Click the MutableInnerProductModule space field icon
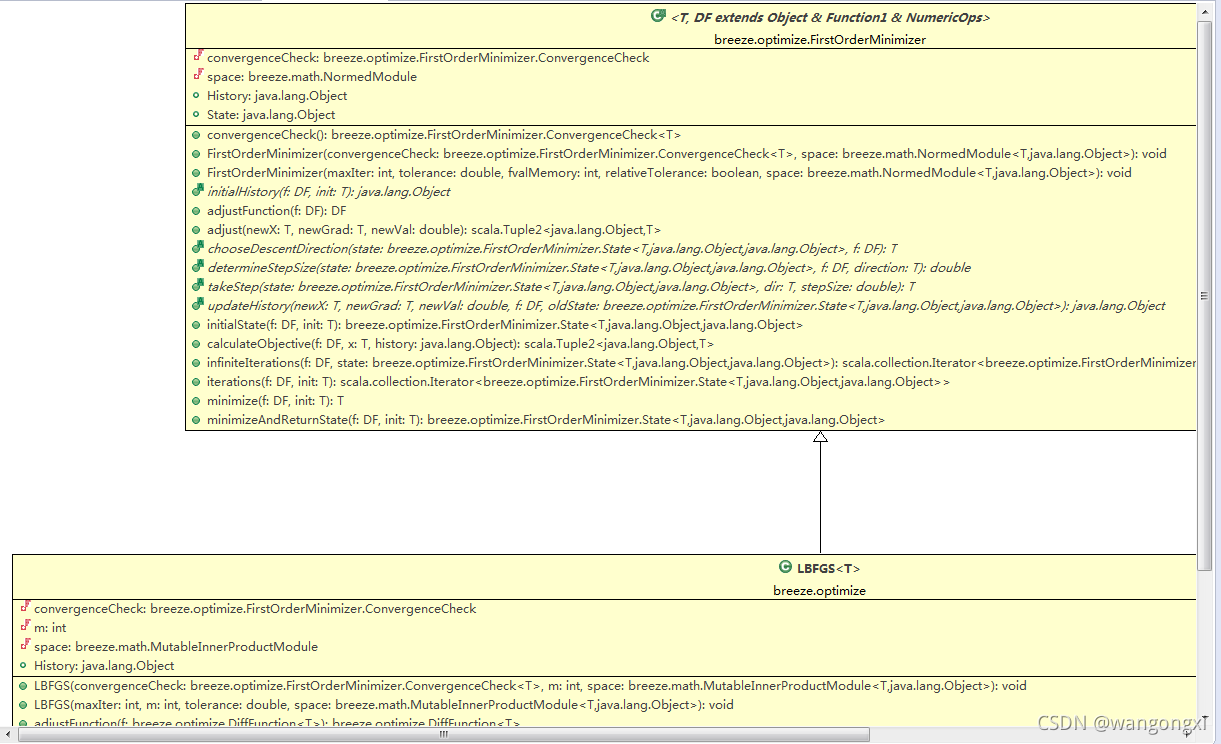The width and height of the screenshot is (1221, 744). [x=24, y=646]
